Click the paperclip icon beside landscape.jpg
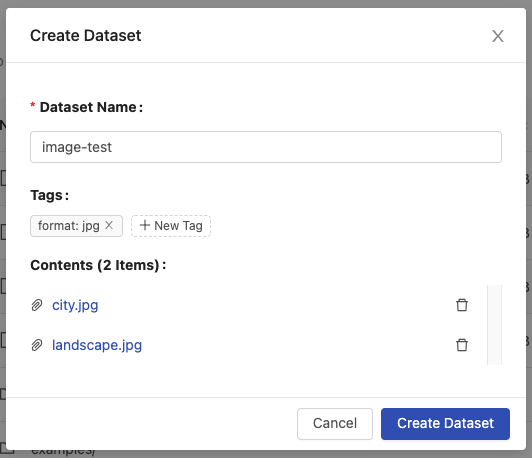 pos(37,345)
